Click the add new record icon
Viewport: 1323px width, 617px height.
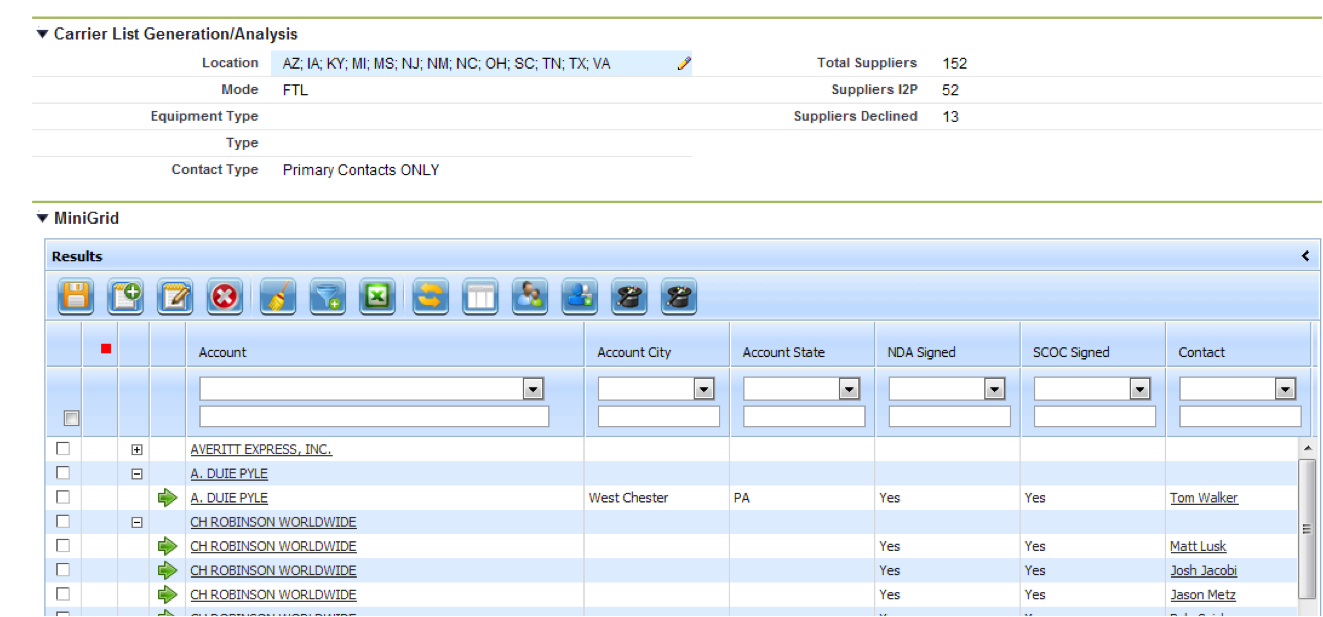point(125,297)
